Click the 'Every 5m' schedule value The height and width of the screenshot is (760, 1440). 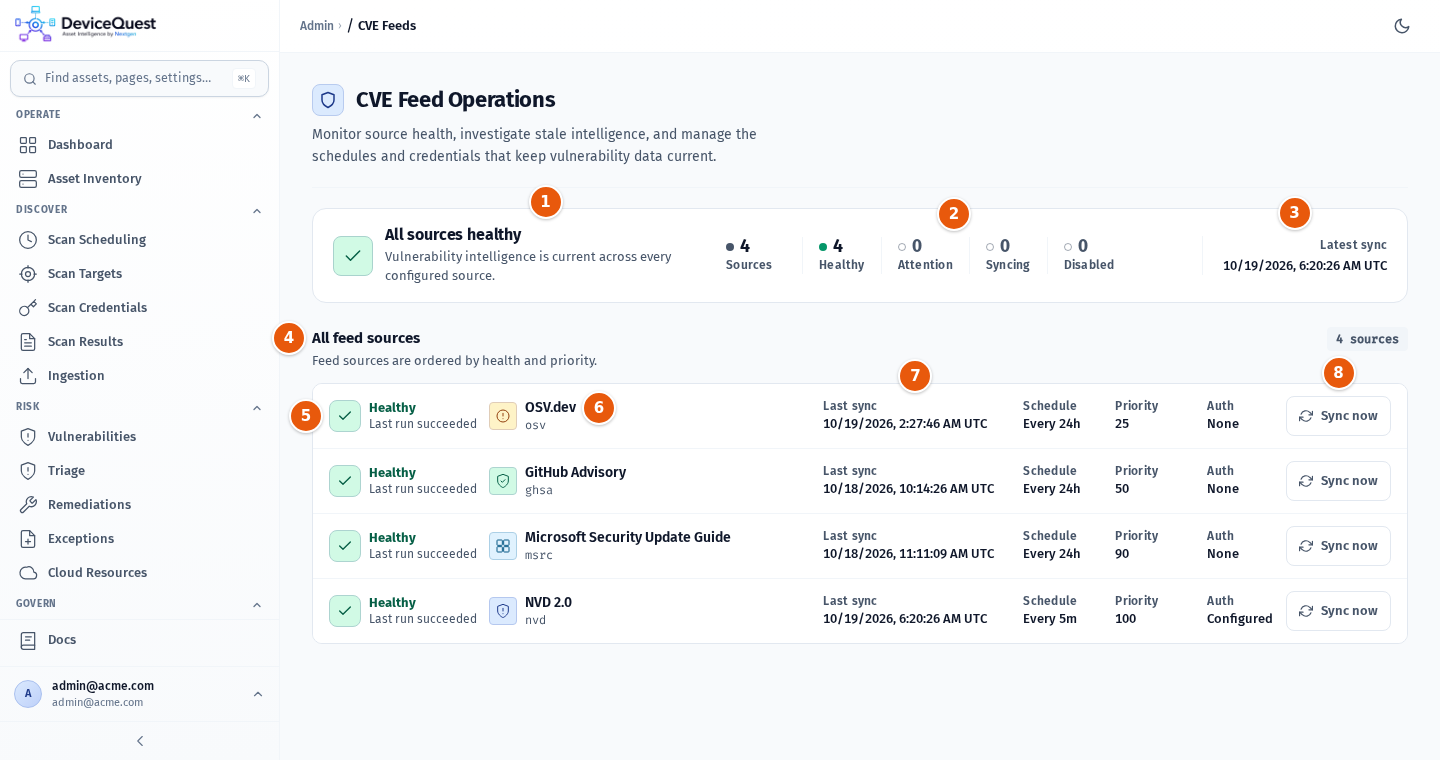(1052, 619)
